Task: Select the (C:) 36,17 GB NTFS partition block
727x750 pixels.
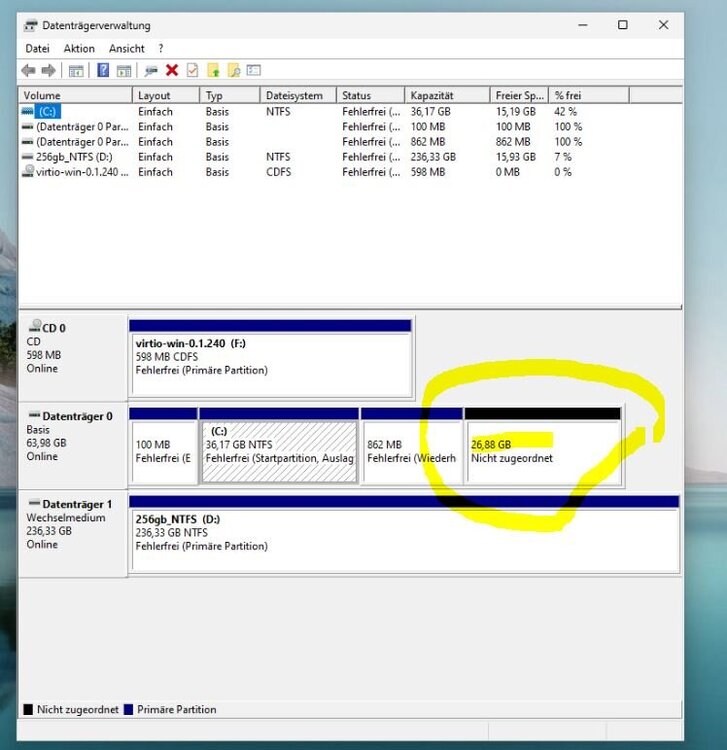Action: coord(279,446)
